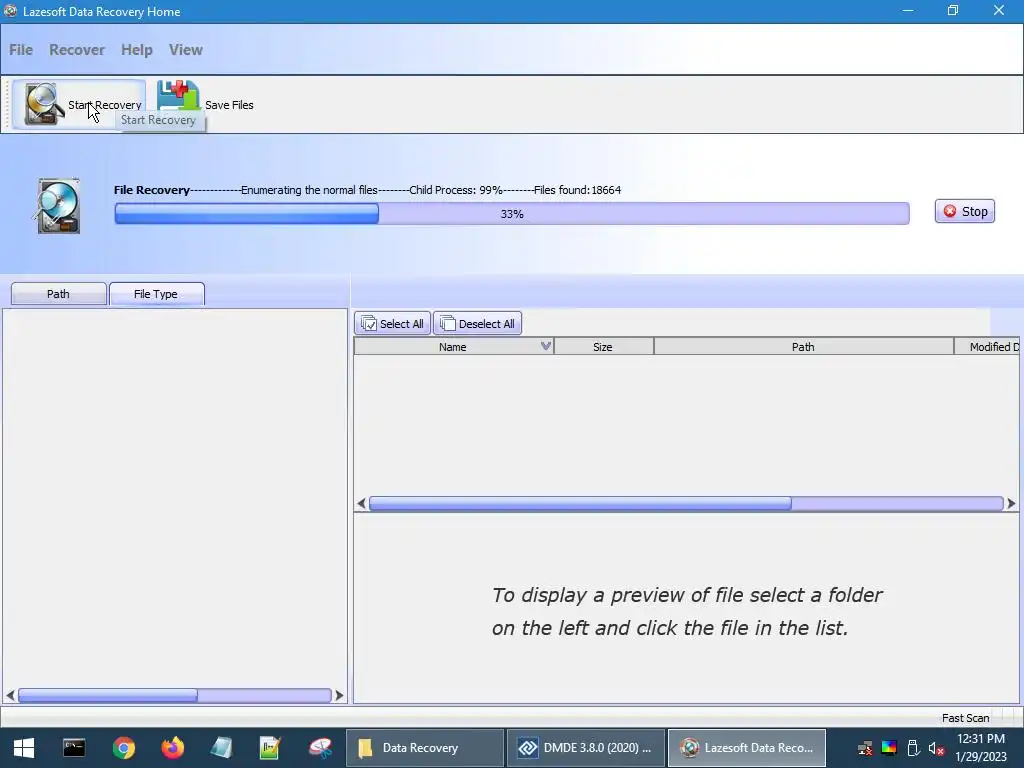Click the Select All button

(392, 323)
